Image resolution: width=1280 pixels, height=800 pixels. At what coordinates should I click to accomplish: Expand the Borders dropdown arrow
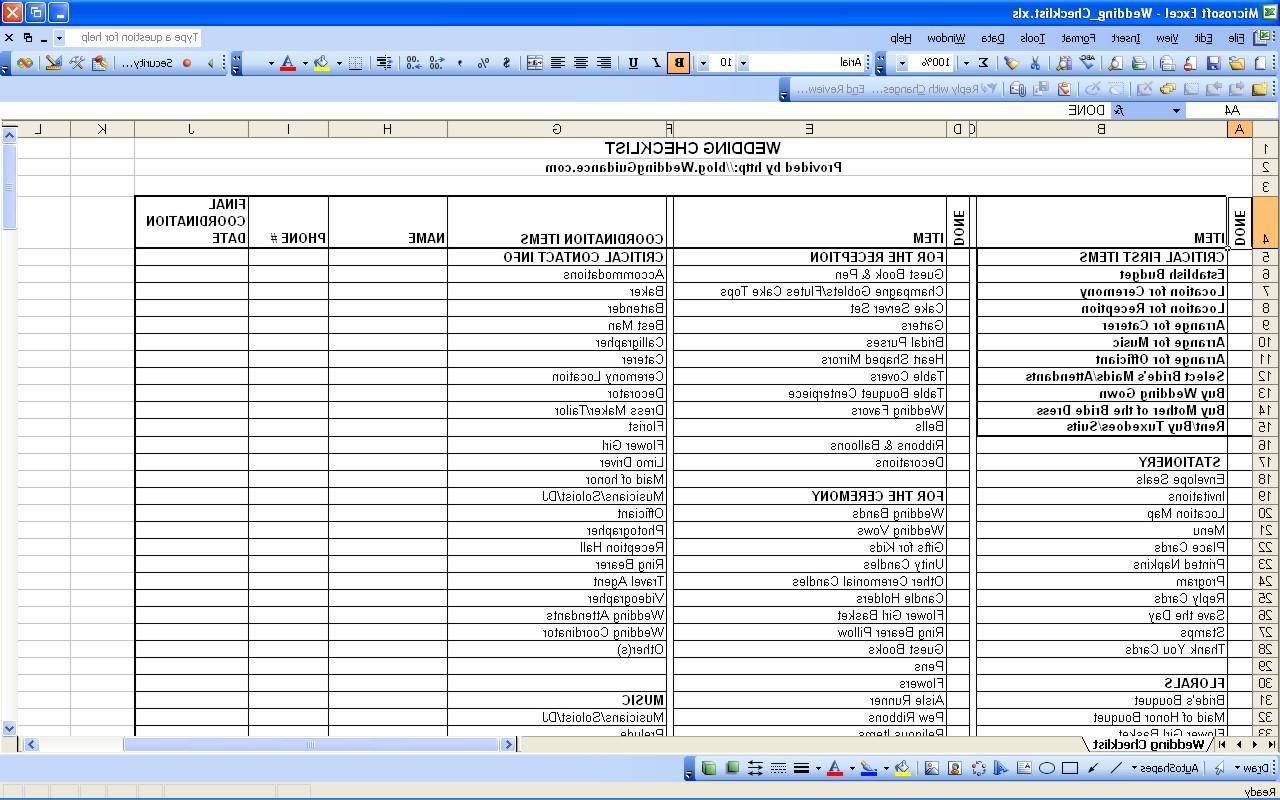pos(339,63)
